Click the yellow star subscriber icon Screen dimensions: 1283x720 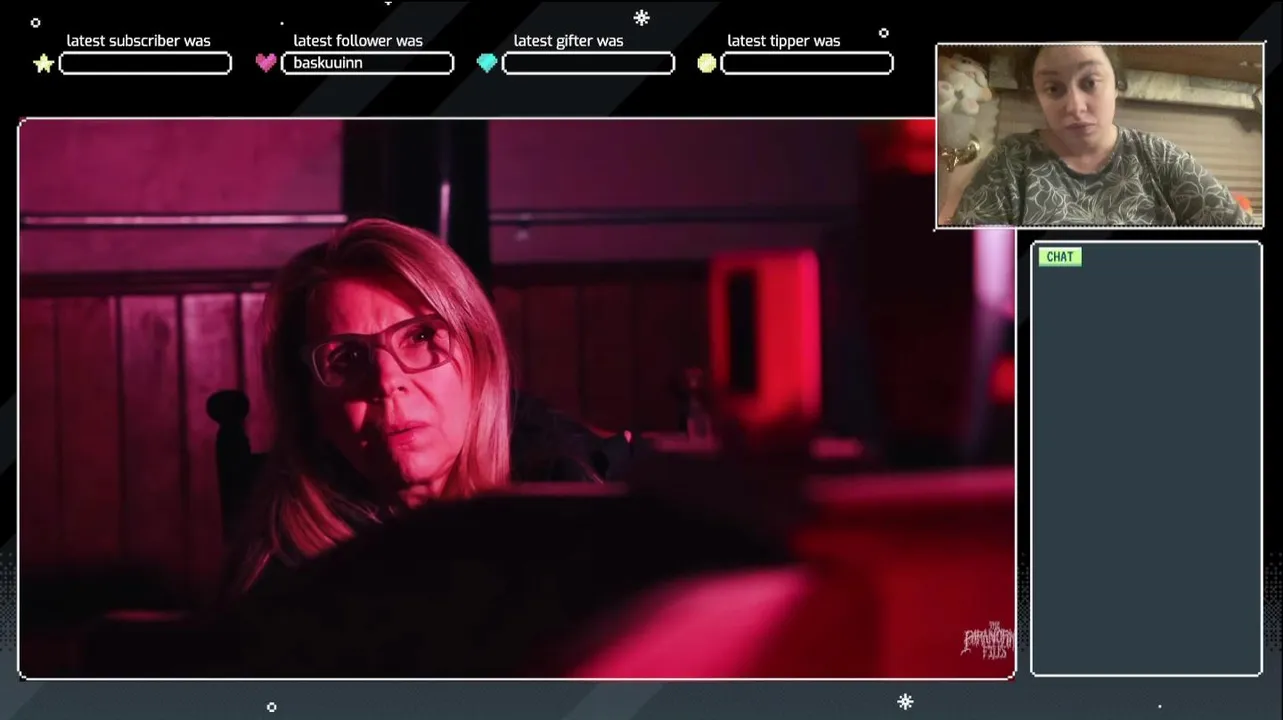pos(43,63)
